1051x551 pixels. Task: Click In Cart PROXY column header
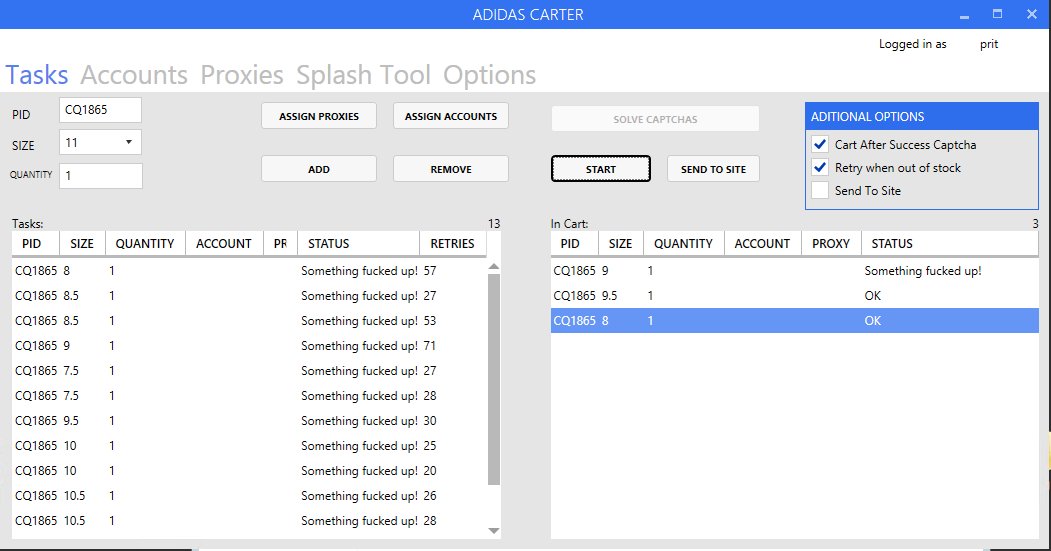click(831, 243)
